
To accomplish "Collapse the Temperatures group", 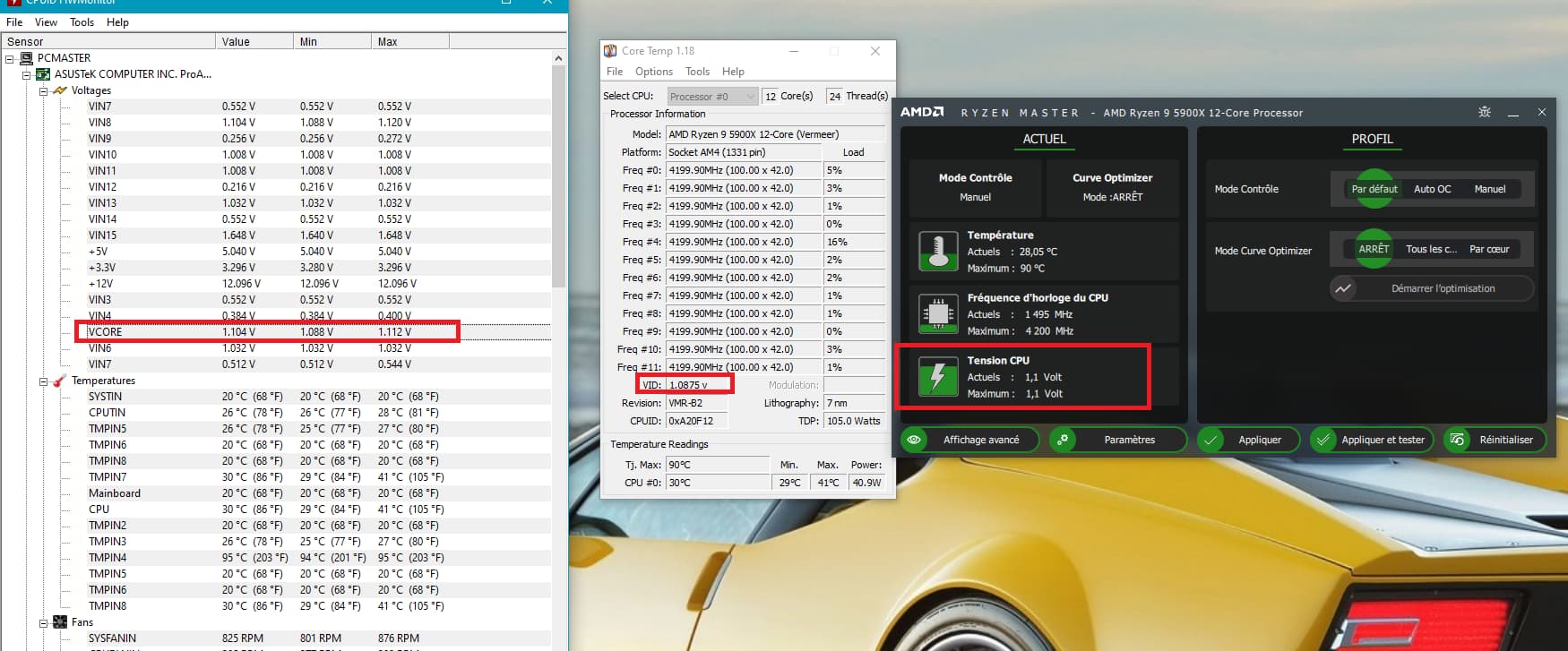I will point(43,381).
